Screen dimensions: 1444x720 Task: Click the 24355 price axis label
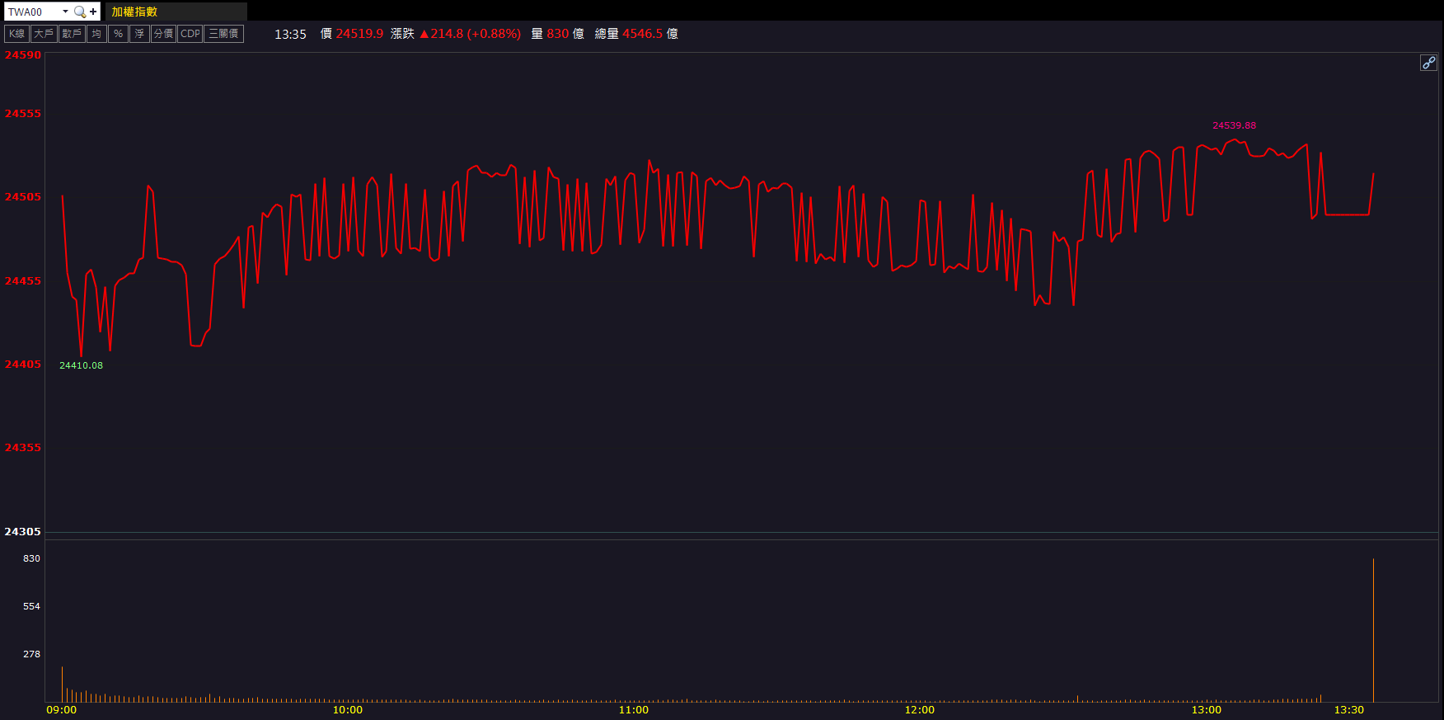point(23,447)
